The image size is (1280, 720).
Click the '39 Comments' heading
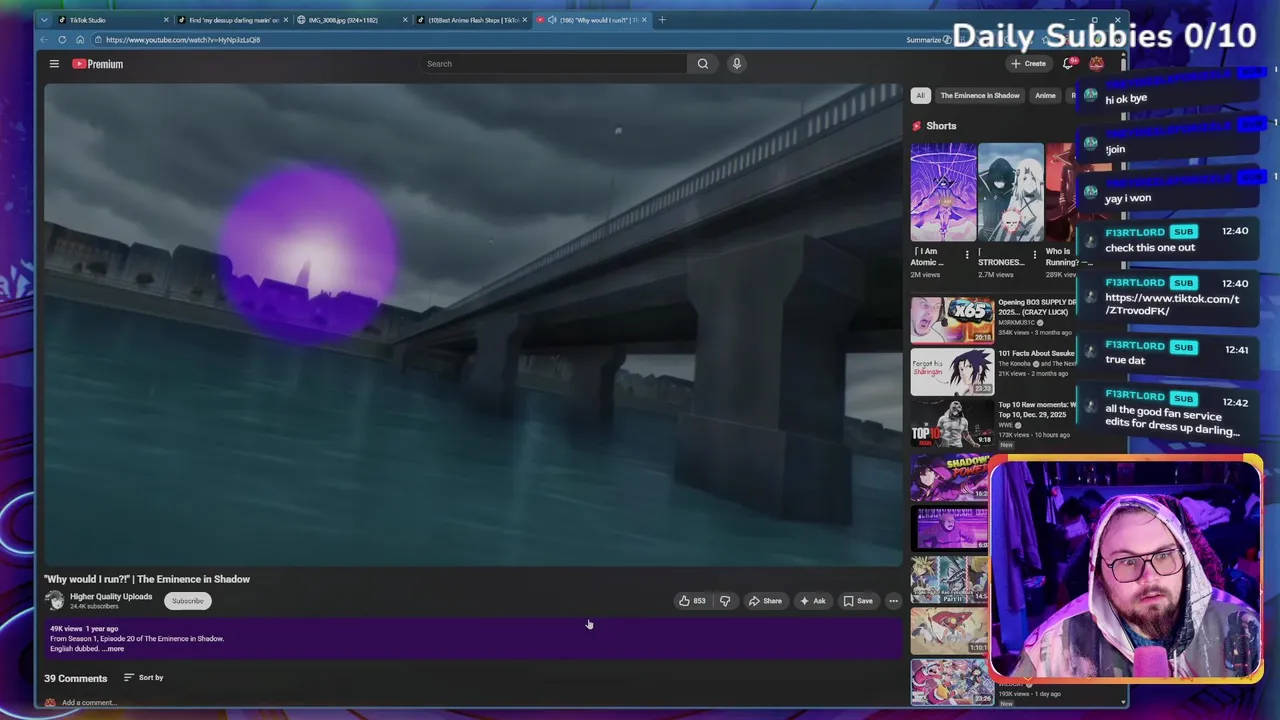(75, 678)
